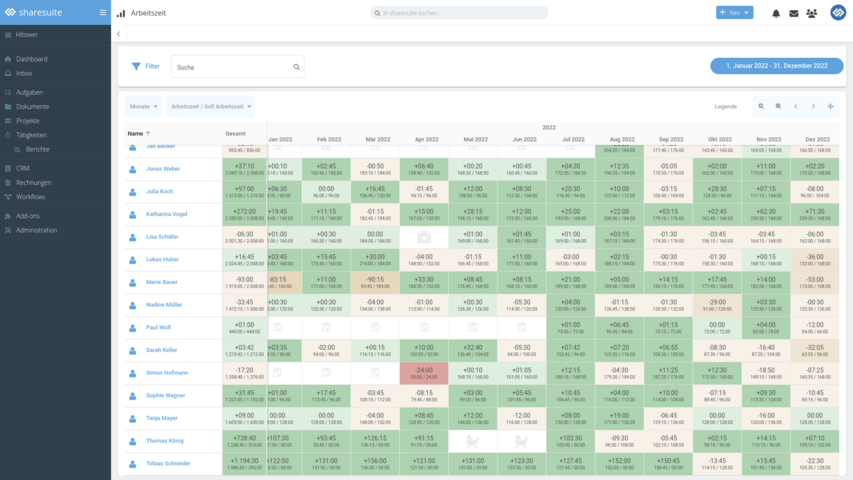Collapse the panel with left chevron
This screenshot has height=480, width=853.
119,34
